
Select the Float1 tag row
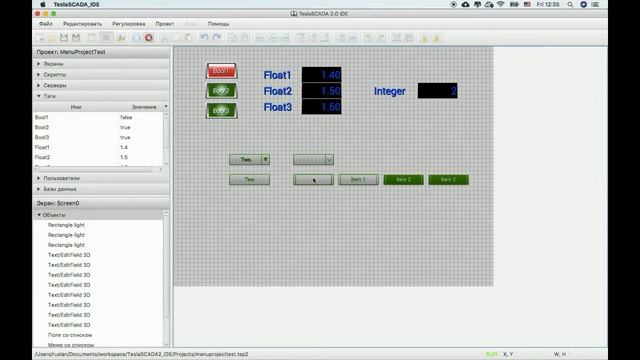(x=98, y=147)
